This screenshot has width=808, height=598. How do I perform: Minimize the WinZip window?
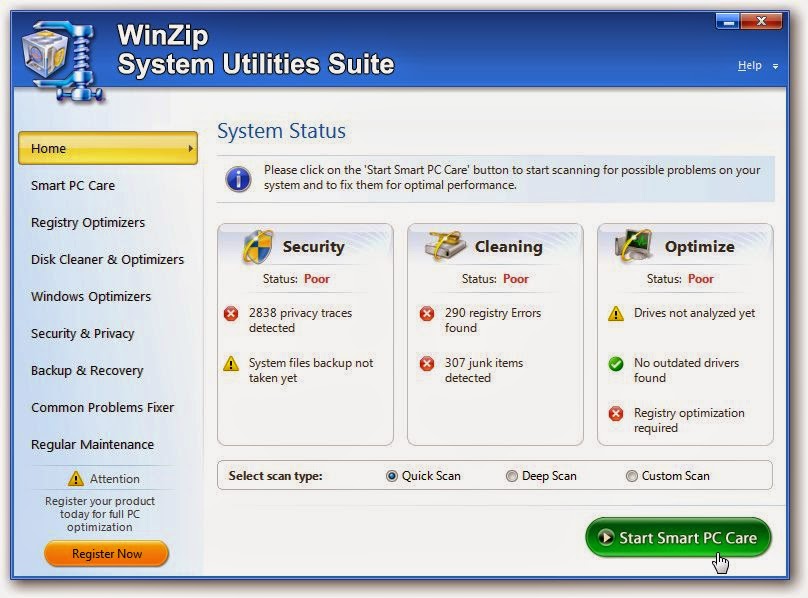click(728, 22)
